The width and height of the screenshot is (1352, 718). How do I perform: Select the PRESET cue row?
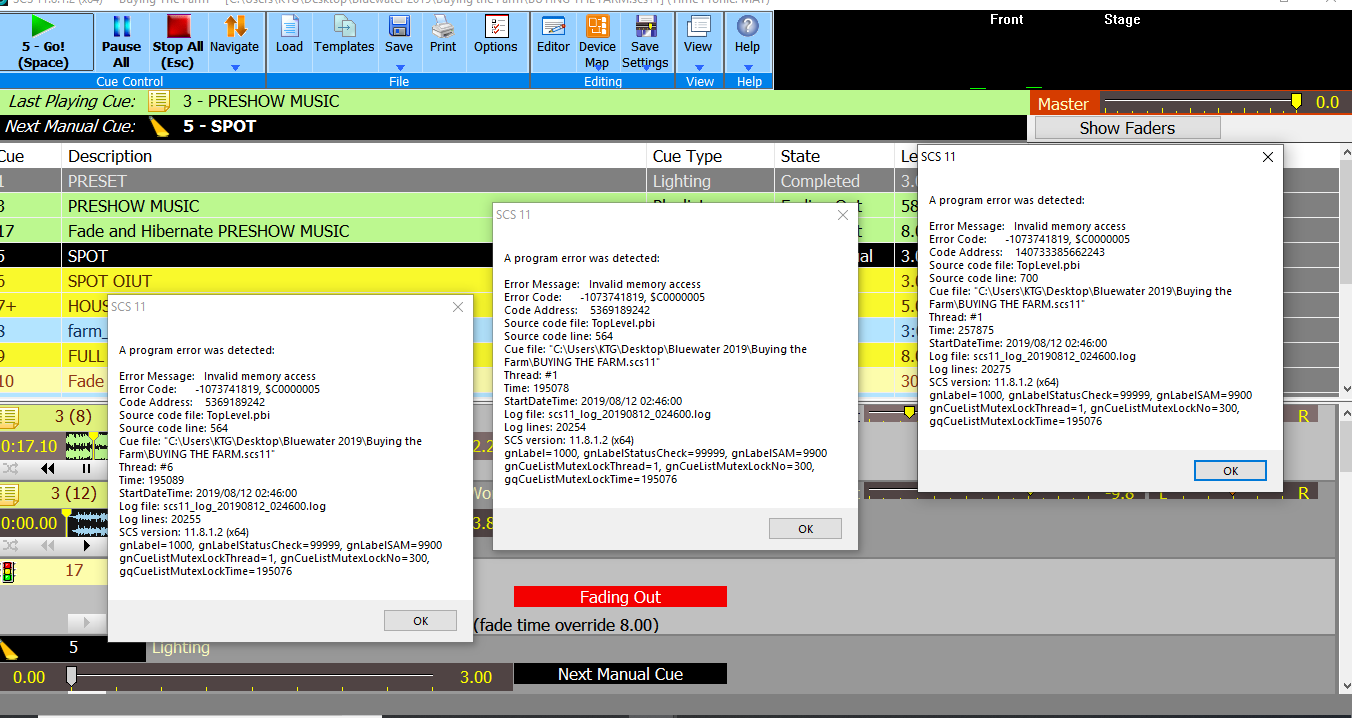click(300, 181)
